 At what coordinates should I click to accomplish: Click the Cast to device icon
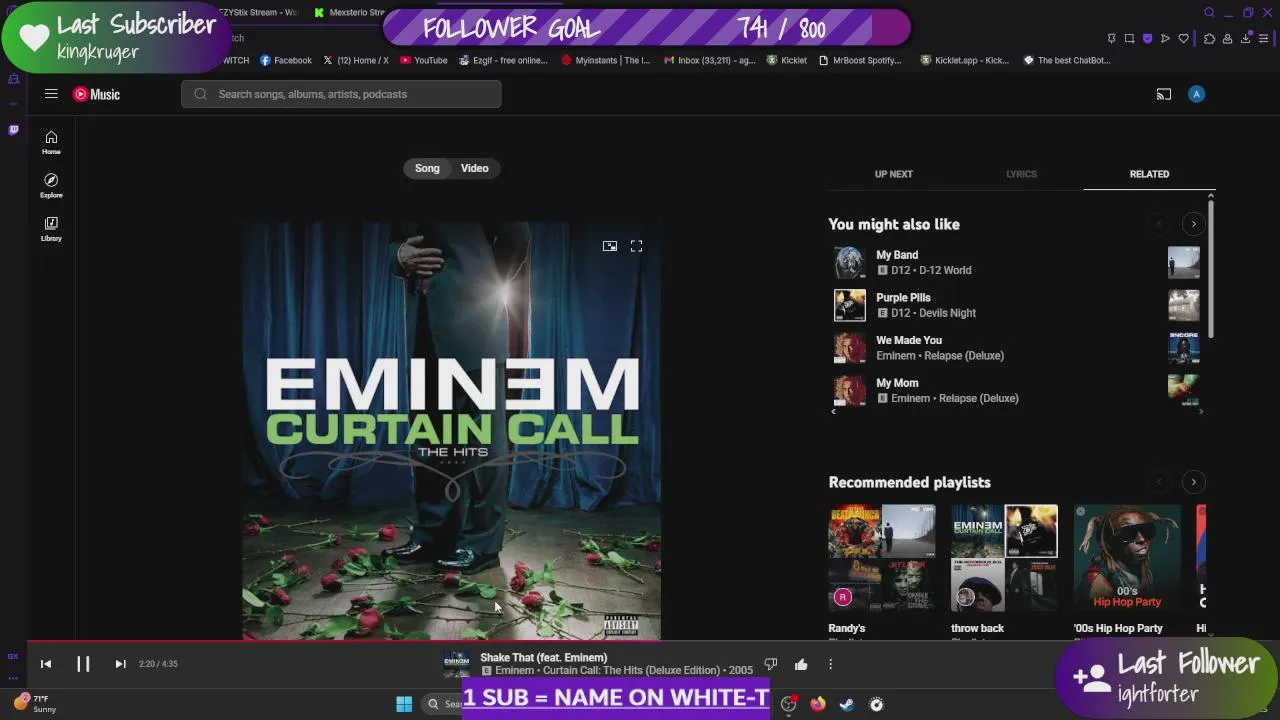pyautogui.click(x=1164, y=94)
